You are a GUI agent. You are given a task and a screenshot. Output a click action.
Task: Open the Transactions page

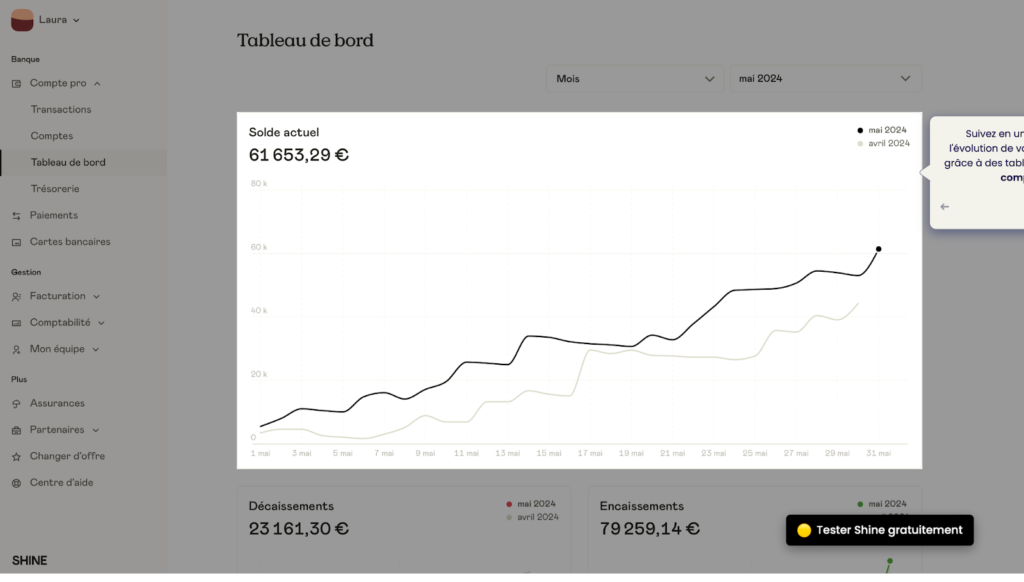click(61, 110)
